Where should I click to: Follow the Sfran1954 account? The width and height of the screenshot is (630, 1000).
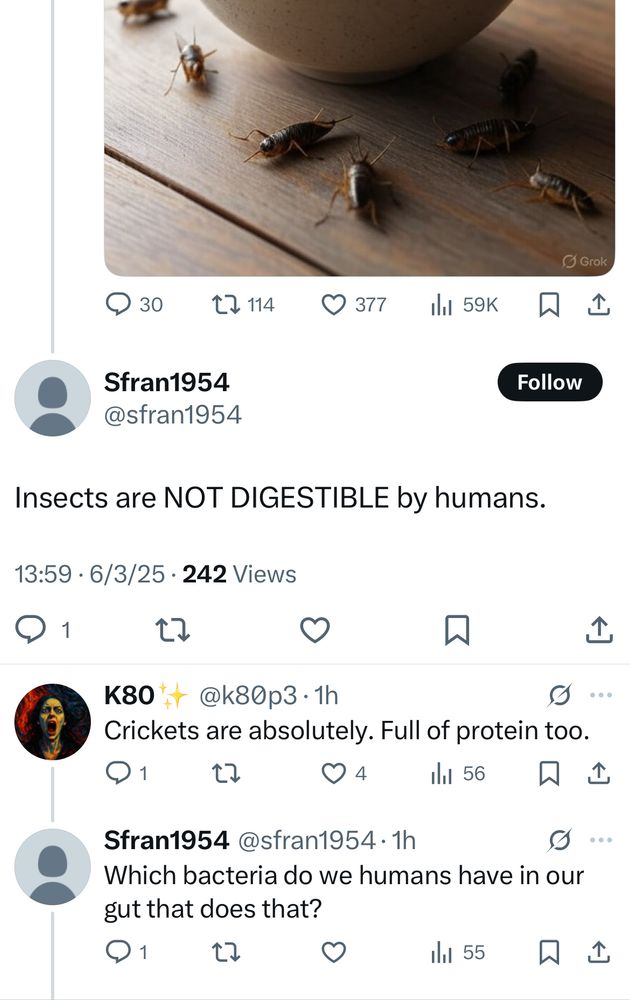[549, 382]
